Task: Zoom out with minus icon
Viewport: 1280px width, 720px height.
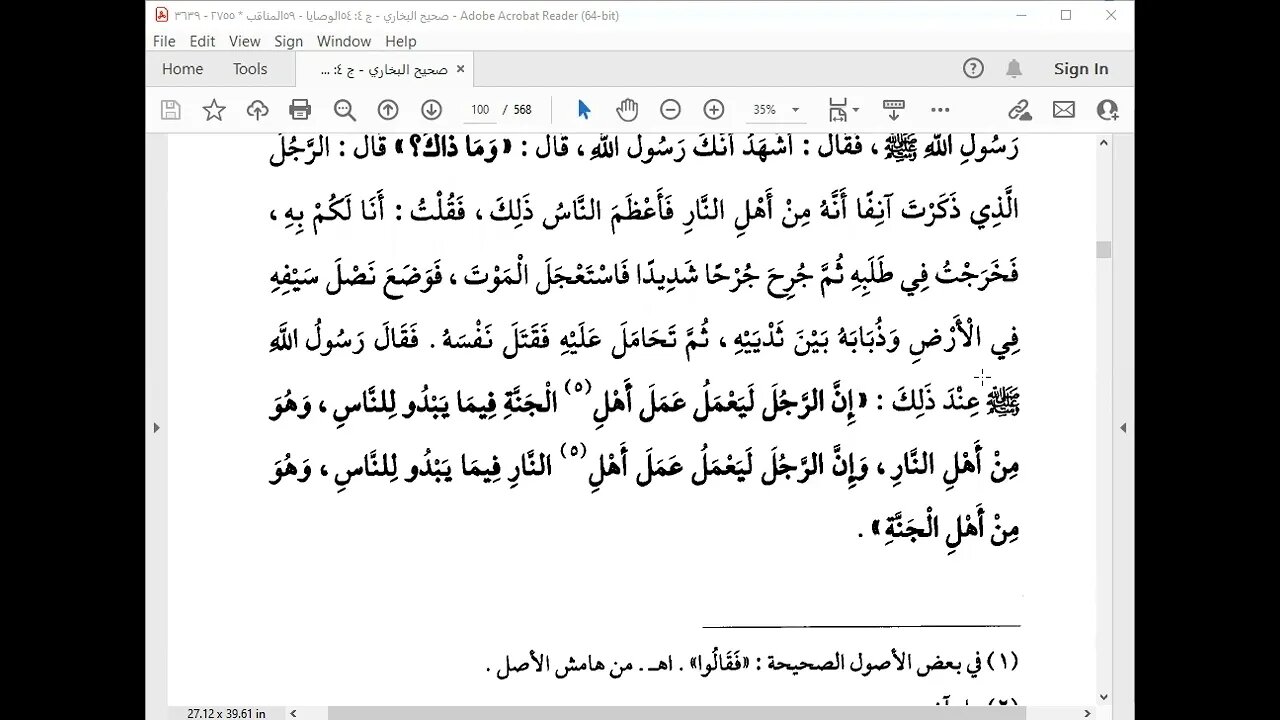Action: click(x=670, y=110)
